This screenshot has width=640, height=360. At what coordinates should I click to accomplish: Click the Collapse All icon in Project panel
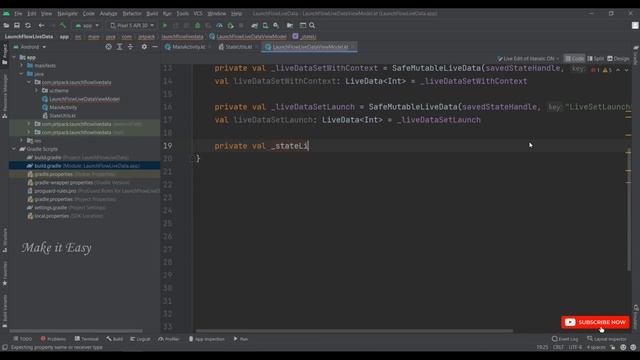[130, 47]
